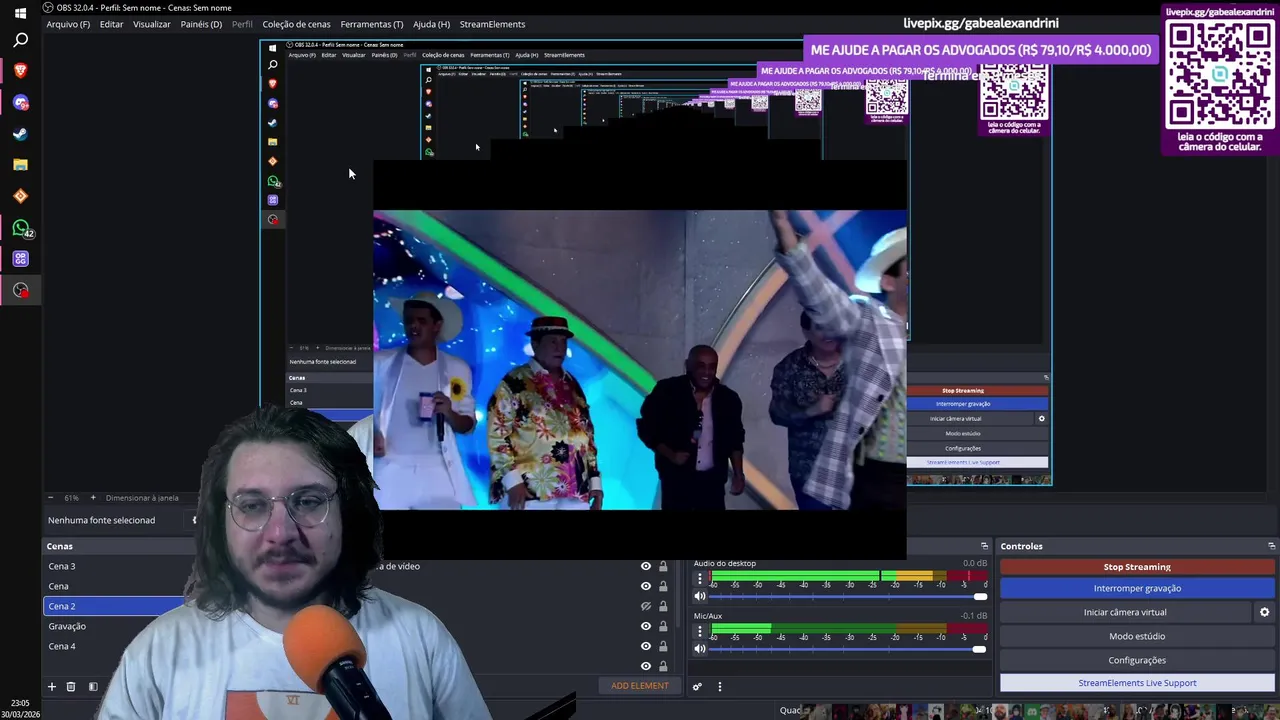1280x720 pixels.
Task: Open the 61% preview zoom selector
Action: 71,498
